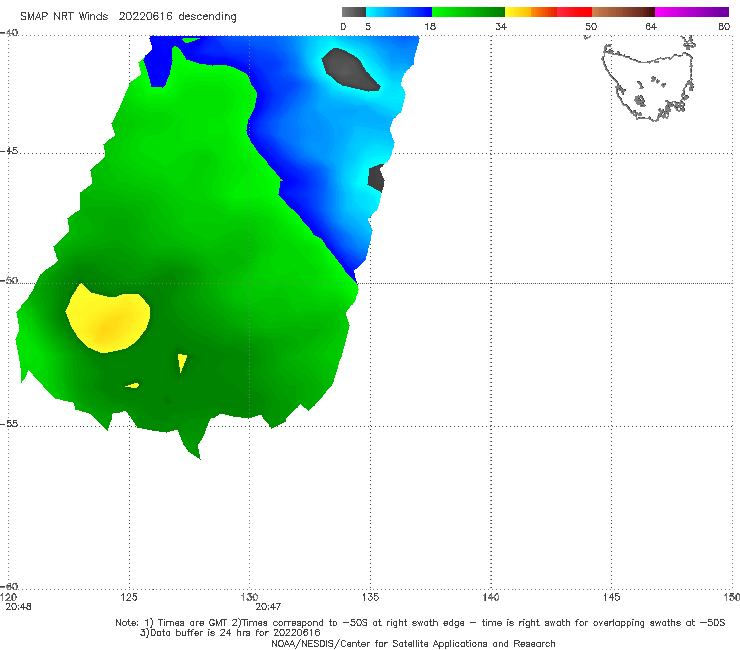
Task: Click the large yellow high-wind patch
Action: 108,318
